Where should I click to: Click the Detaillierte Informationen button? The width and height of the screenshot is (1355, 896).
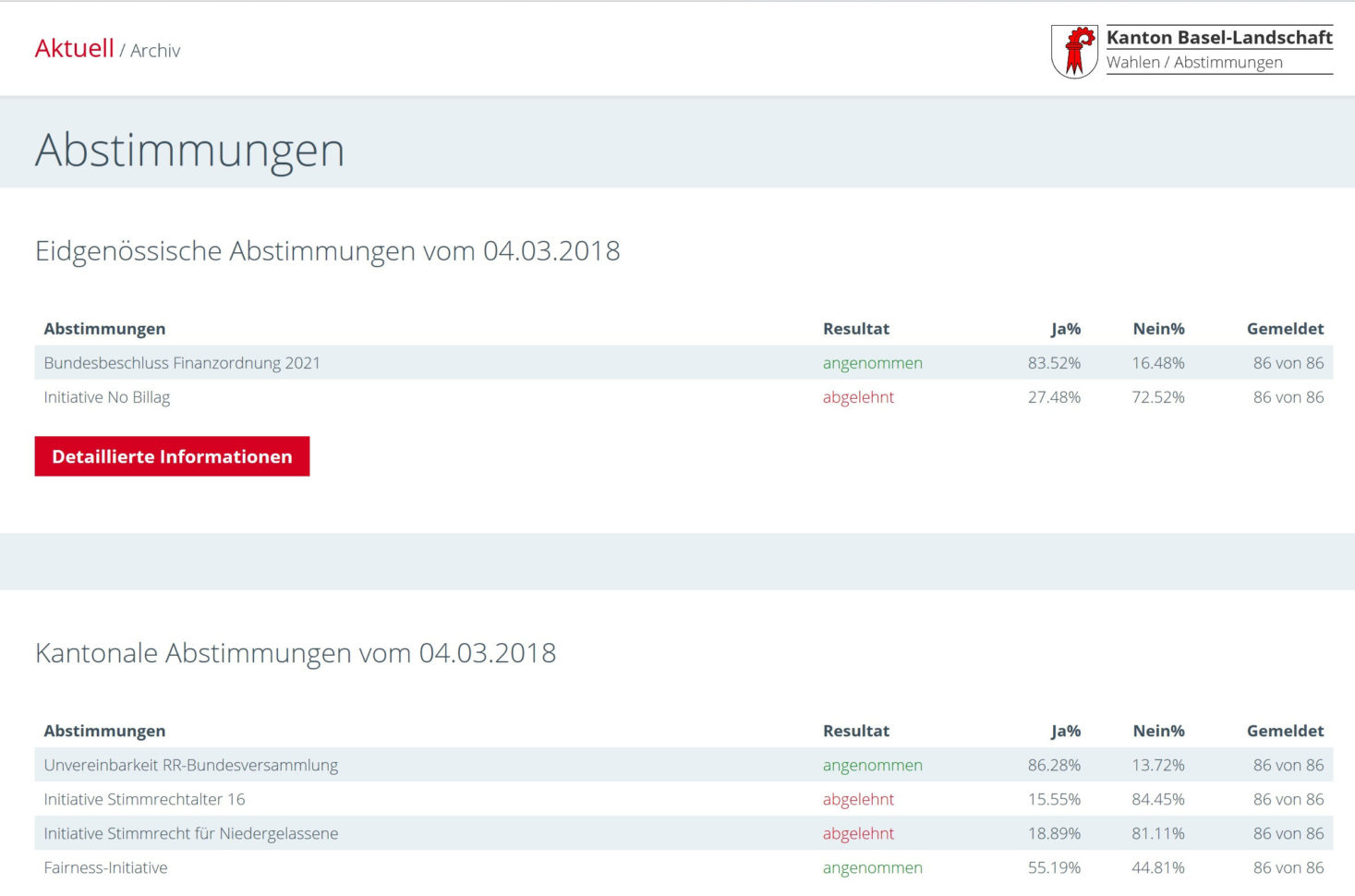(x=172, y=456)
